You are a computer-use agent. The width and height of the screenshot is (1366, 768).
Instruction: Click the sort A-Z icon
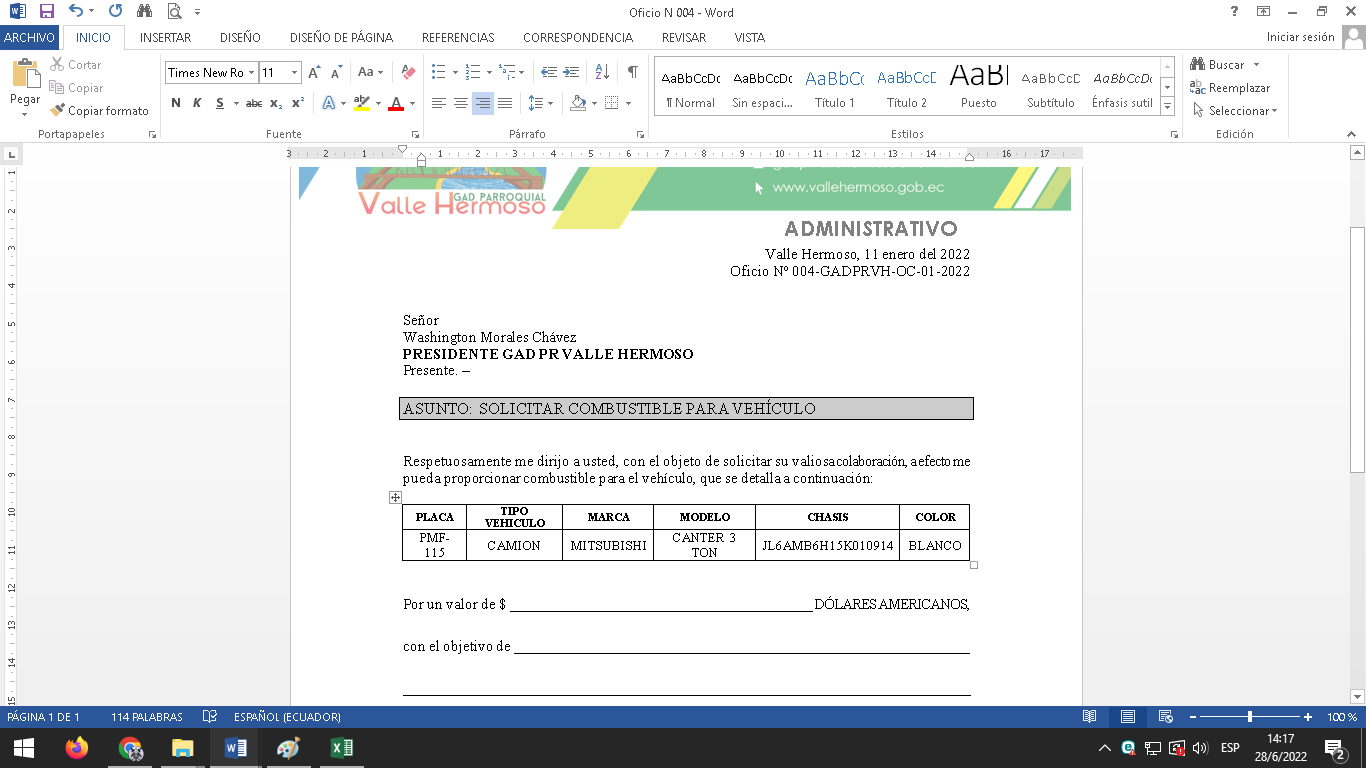[602, 72]
